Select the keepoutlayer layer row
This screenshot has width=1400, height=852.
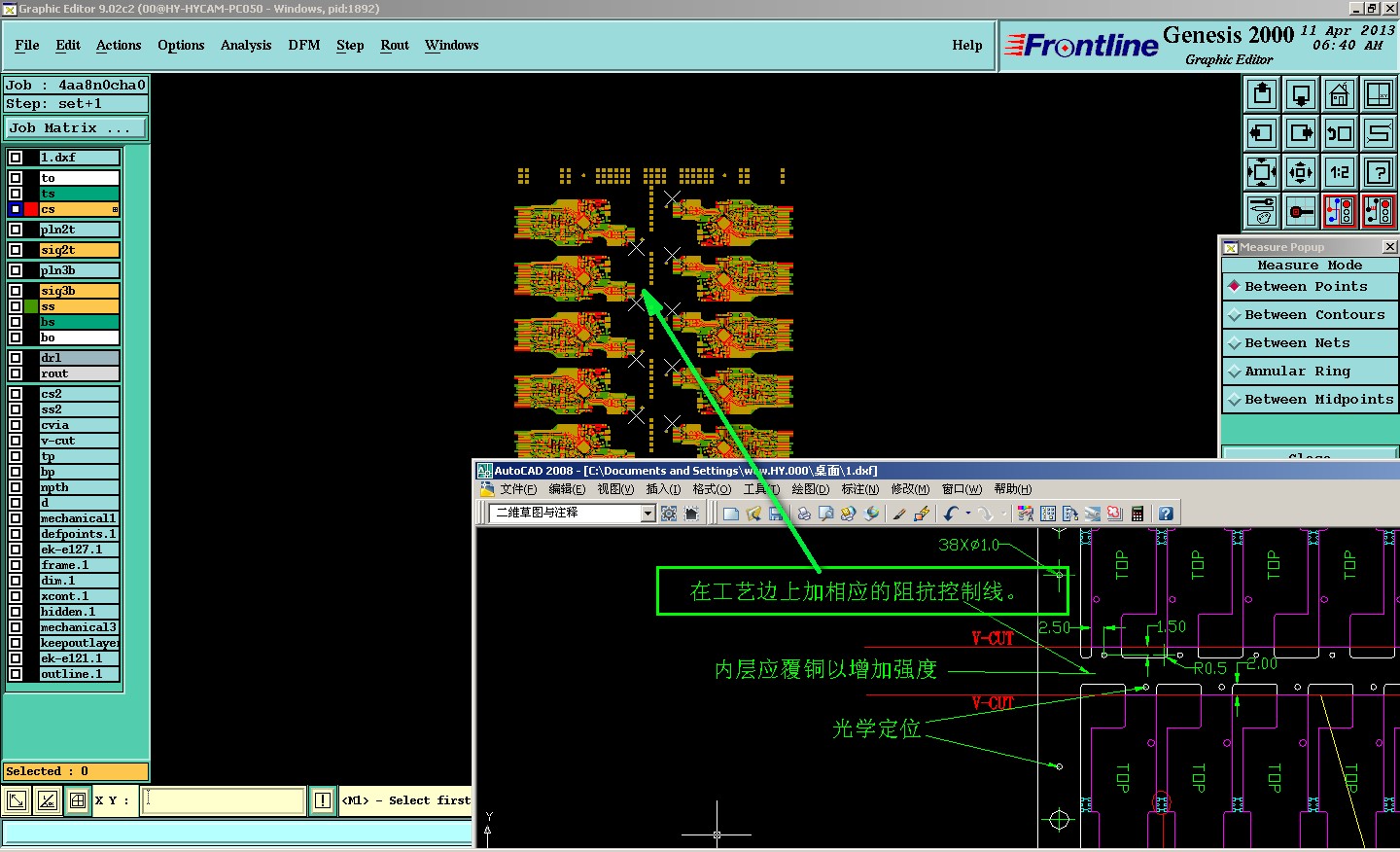(x=79, y=643)
